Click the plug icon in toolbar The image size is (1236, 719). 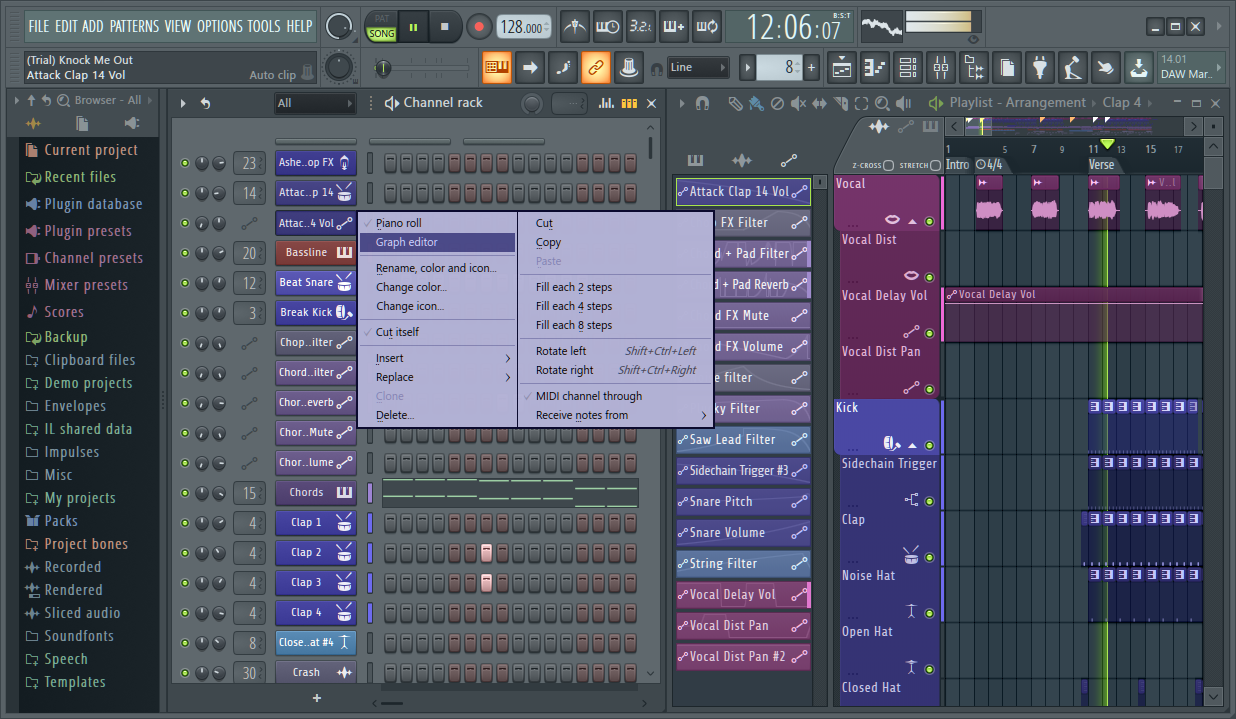tap(1040, 67)
